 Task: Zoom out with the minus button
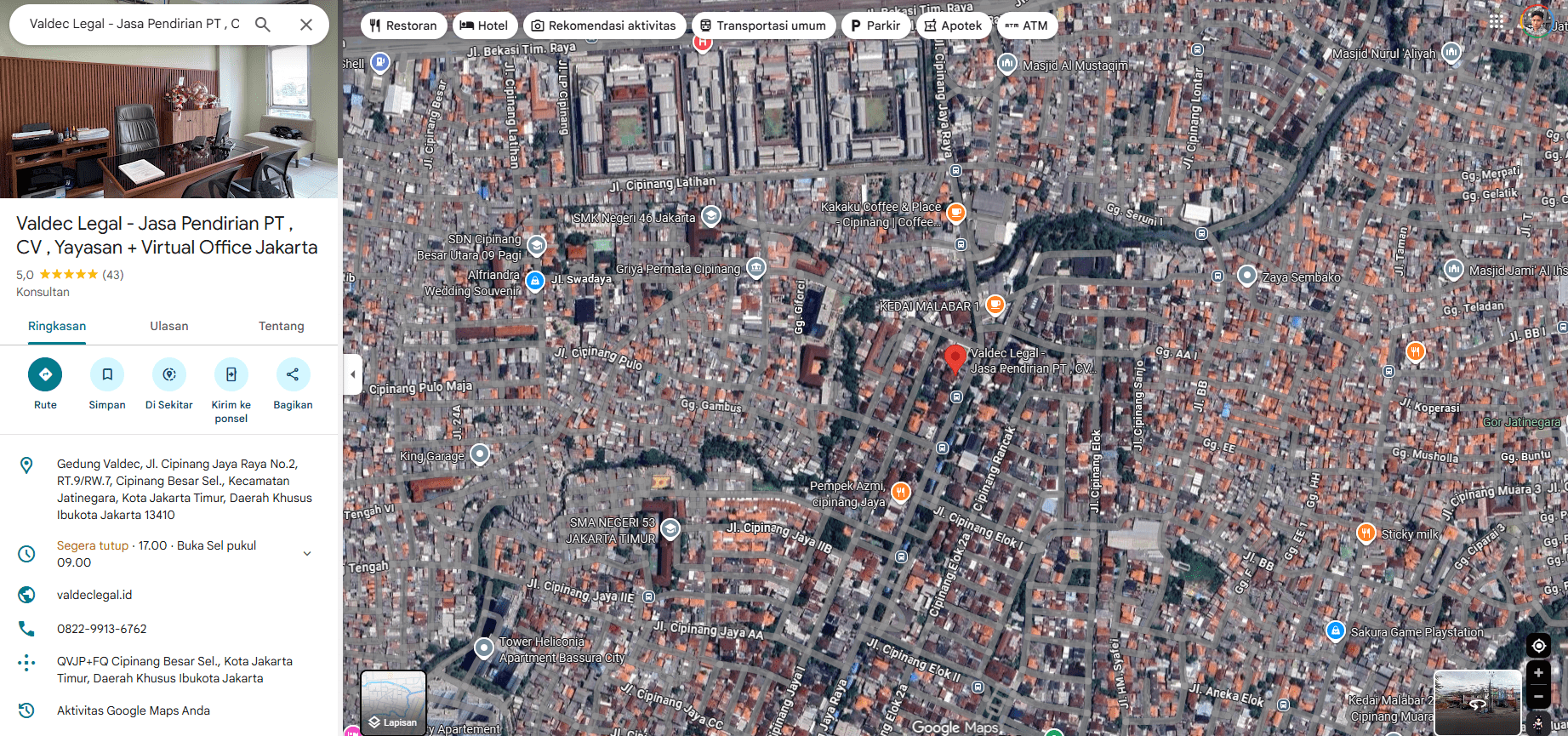tap(1538, 697)
